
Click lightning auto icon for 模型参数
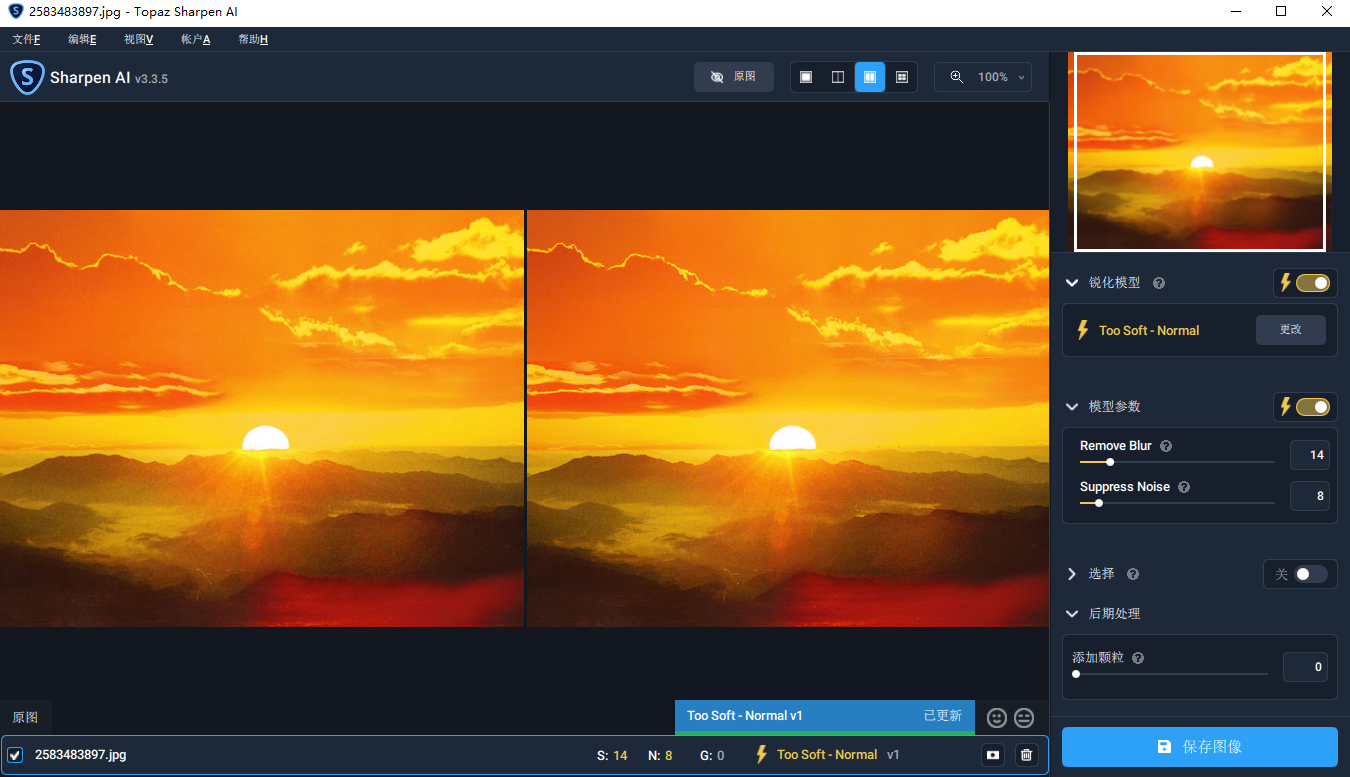1285,407
